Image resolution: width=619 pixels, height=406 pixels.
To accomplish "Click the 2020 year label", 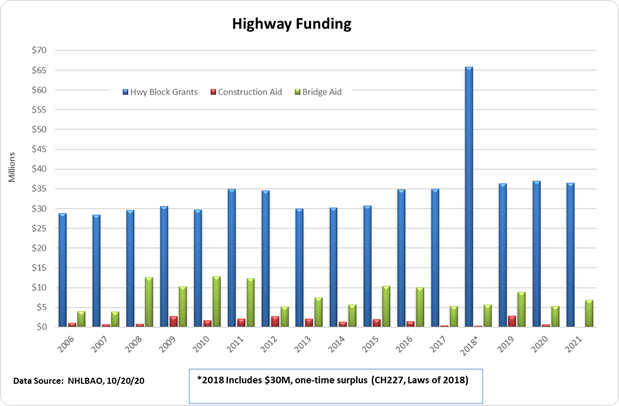I will [539, 344].
